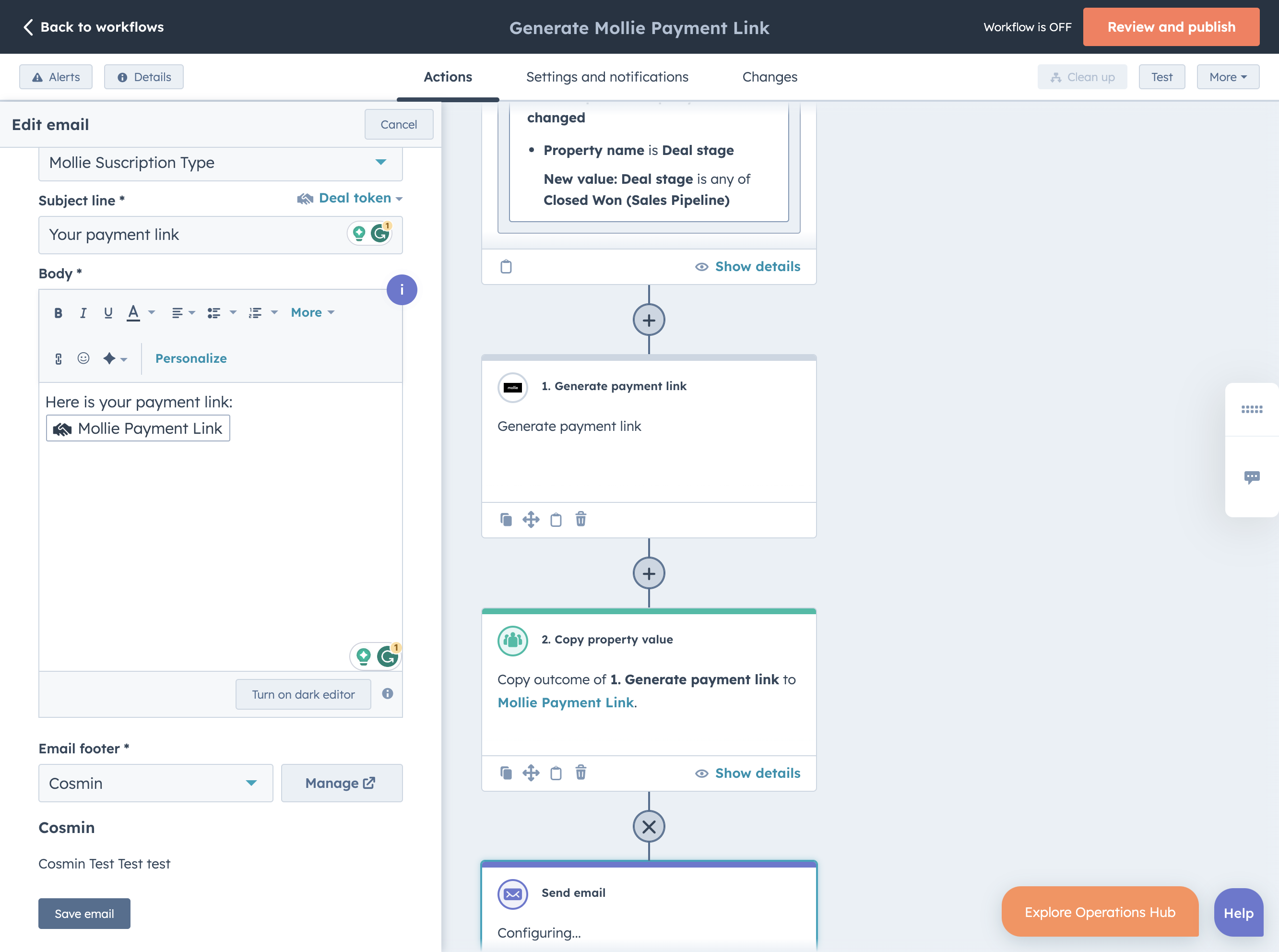This screenshot has height=952, width=1279.
Task: Open workflow Details
Action: [144, 77]
